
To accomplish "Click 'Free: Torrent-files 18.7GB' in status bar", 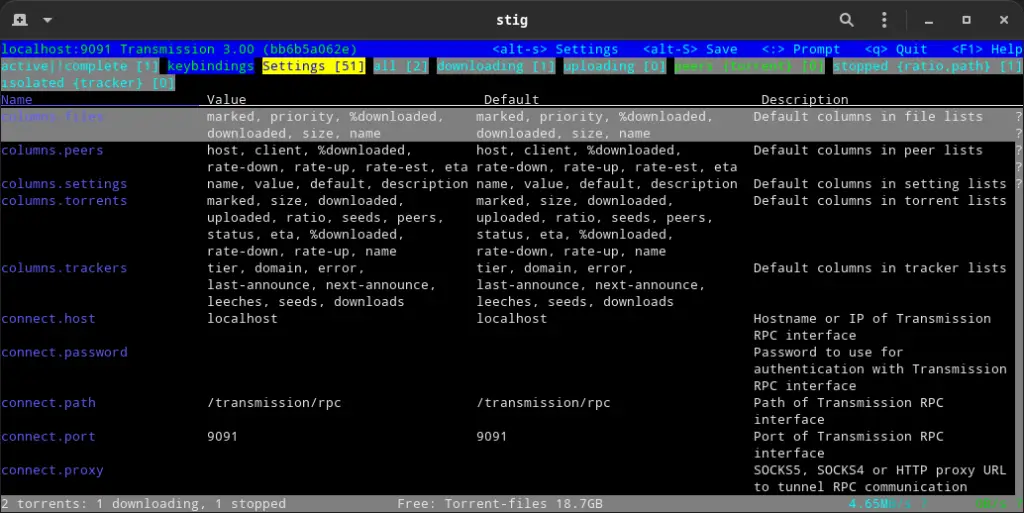I will pos(500,504).
